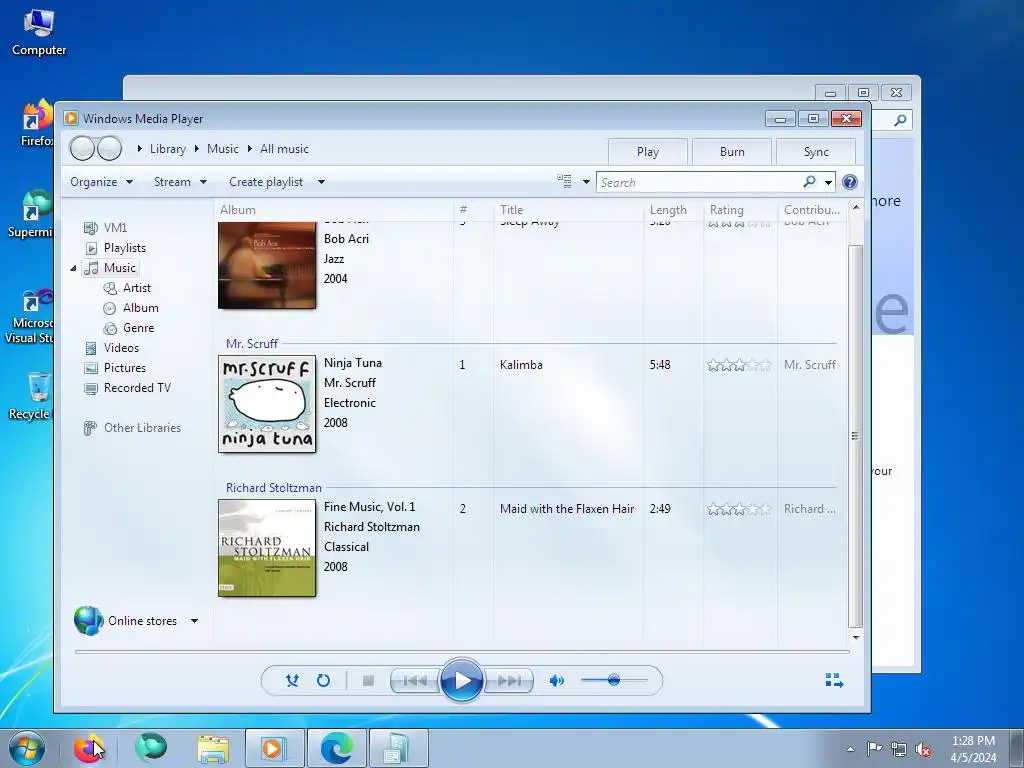
Task: Click All music in the breadcrumb
Action: (x=284, y=149)
